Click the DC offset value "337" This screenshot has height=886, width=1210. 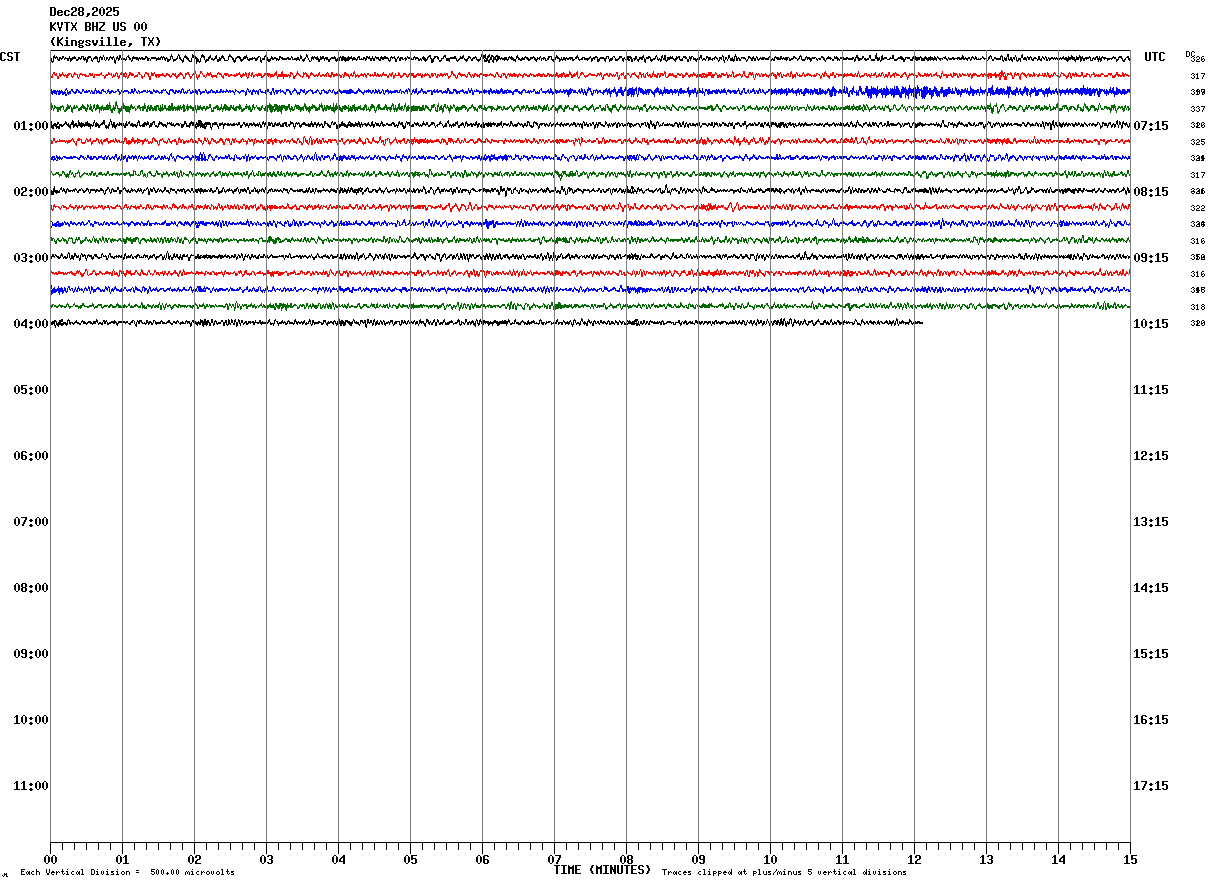click(x=1197, y=109)
